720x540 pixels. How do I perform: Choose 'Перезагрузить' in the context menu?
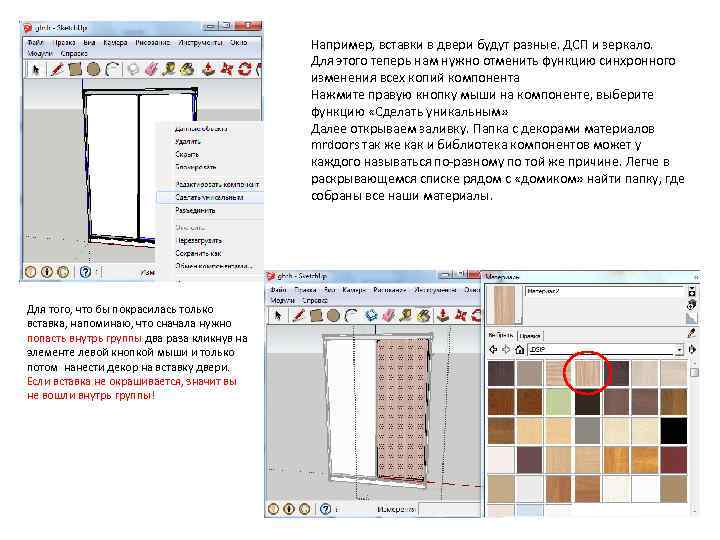[x=198, y=240]
